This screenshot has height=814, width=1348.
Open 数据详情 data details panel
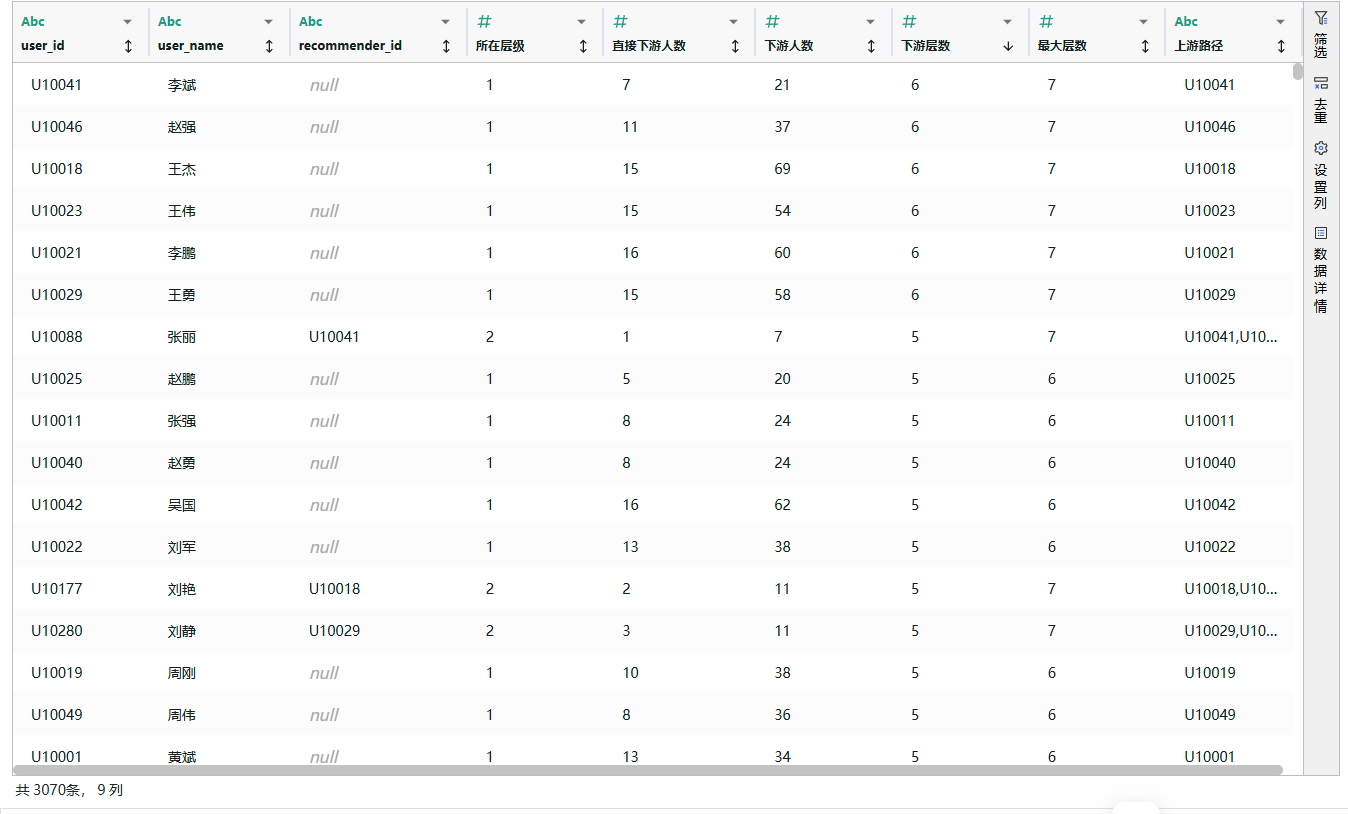[x=1321, y=269]
